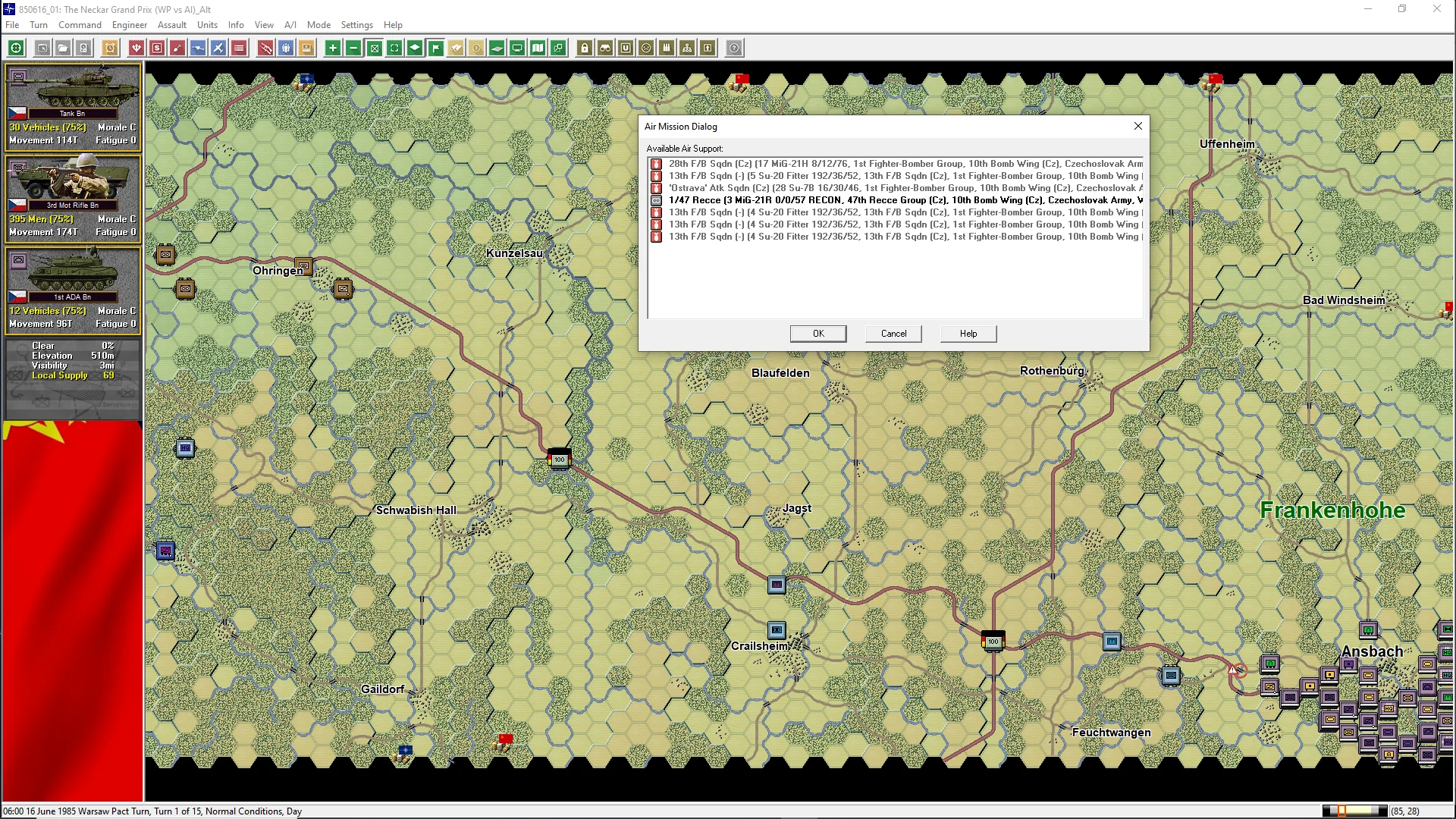1456x819 pixels.
Task: Click Cancel in Air Mission Dialog
Action: click(893, 334)
